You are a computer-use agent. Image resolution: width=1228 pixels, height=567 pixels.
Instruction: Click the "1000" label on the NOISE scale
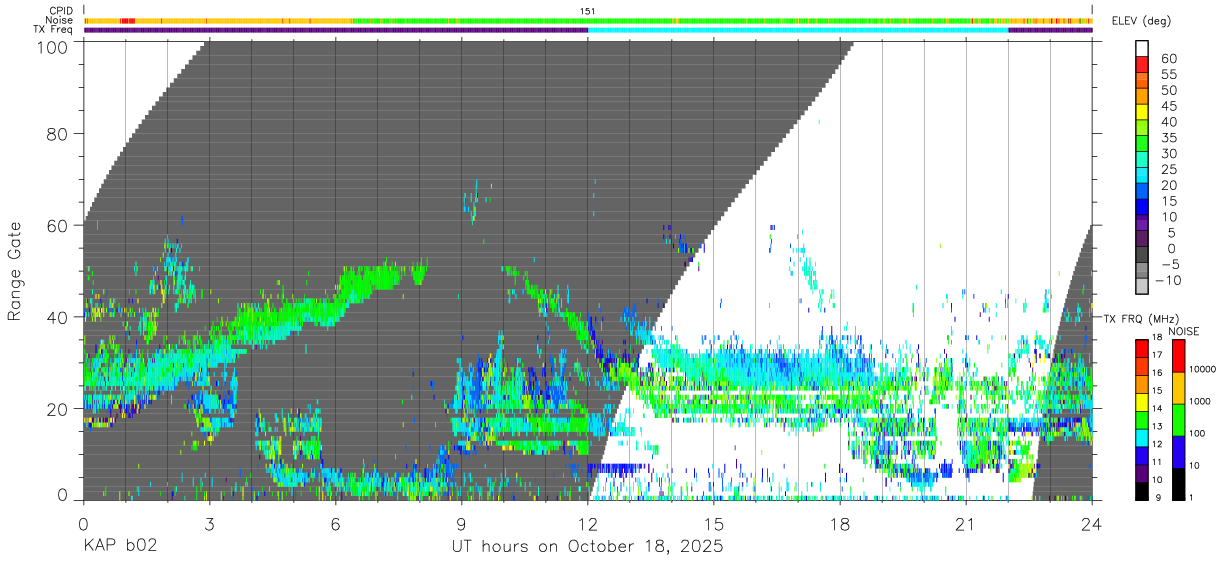(x=1202, y=402)
